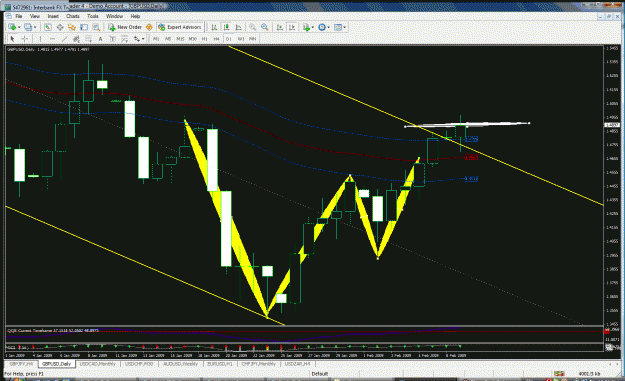Select the Equidistant Channel tool
625x381 pixels.
[76, 39]
